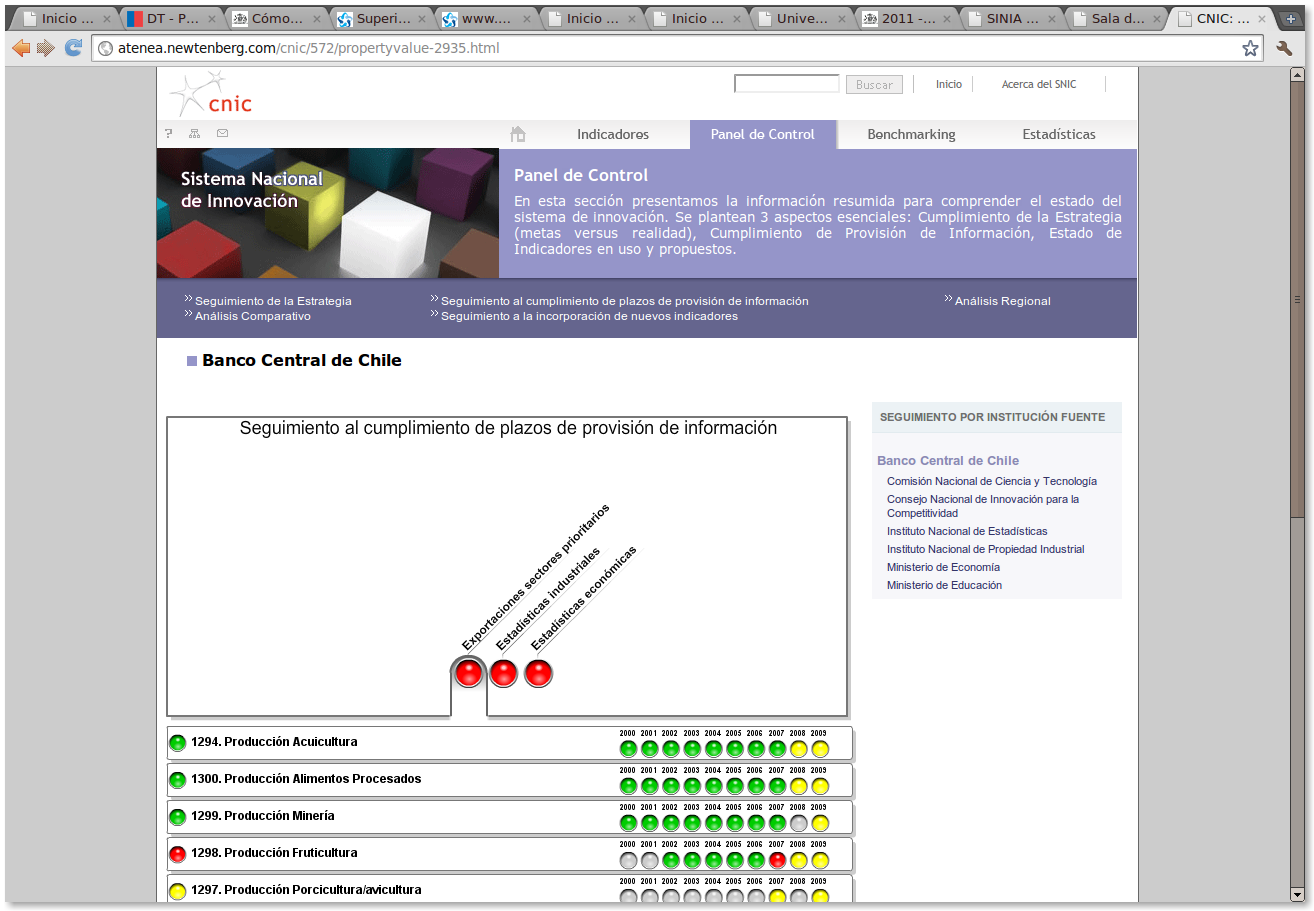
Task: Open the Análisis Comparativo link
Action: (x=253, y=316)
